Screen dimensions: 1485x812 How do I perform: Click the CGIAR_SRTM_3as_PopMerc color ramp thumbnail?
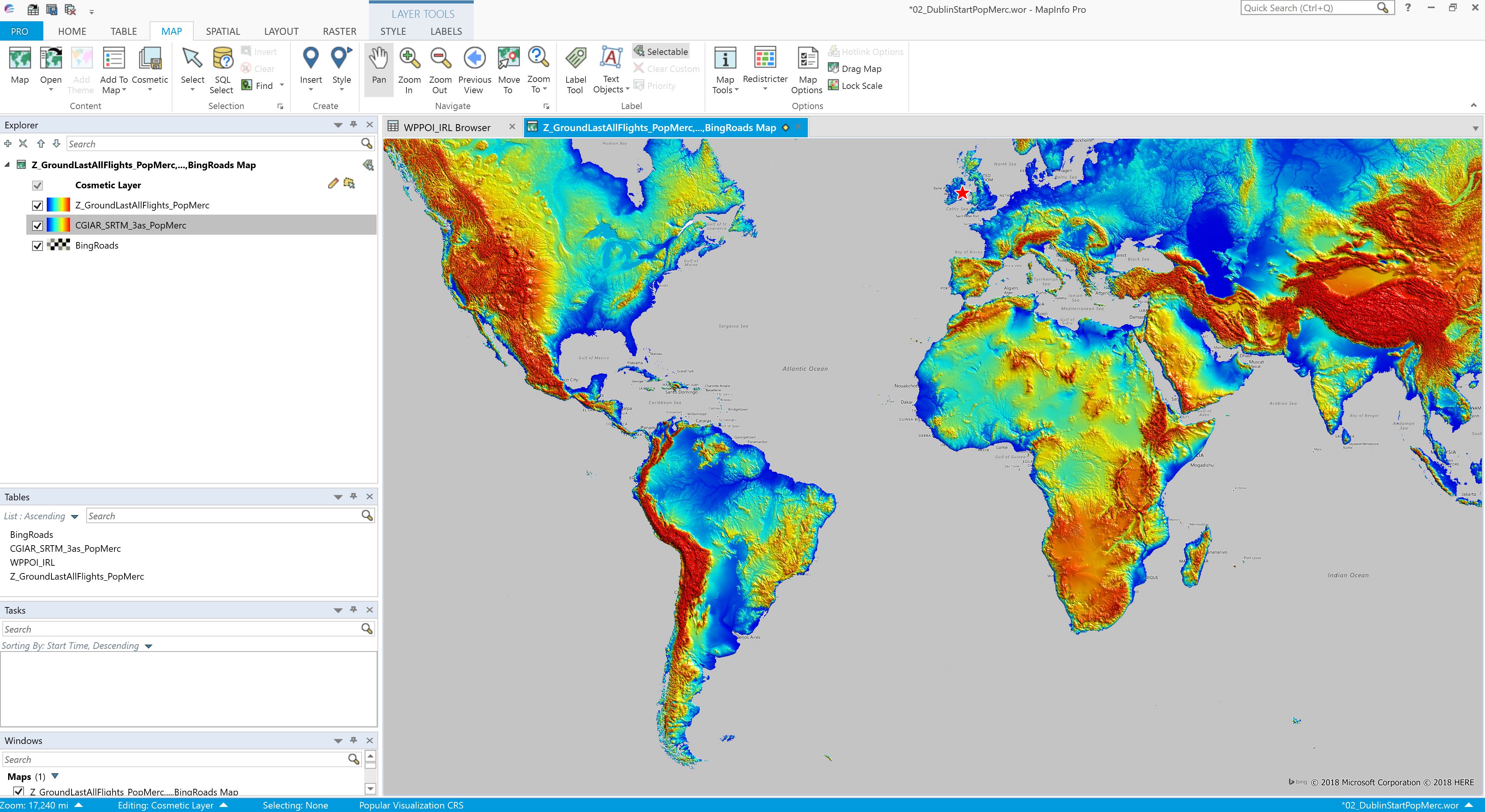click(x=58, y=225)
